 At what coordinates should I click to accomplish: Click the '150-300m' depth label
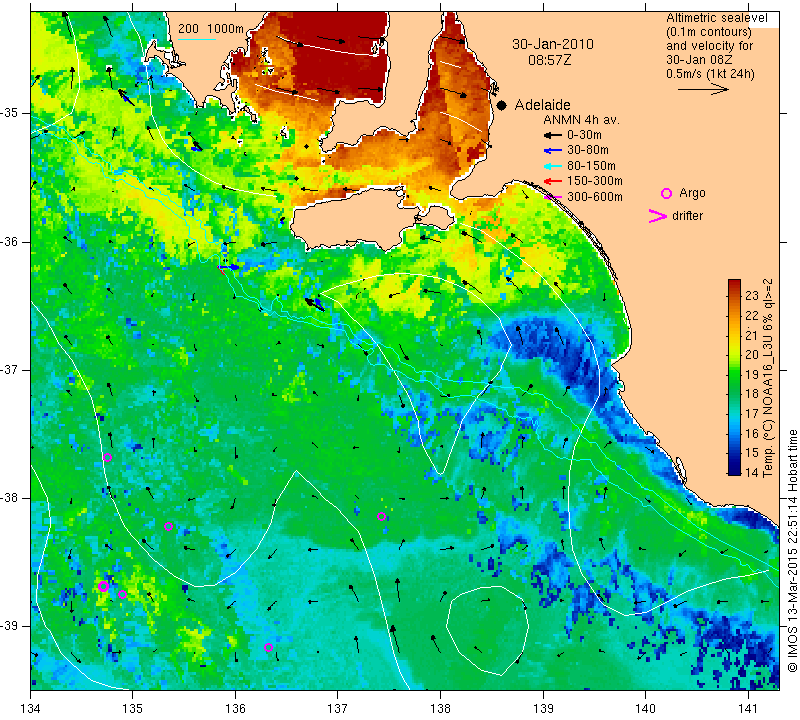click(x=594, y=181)
